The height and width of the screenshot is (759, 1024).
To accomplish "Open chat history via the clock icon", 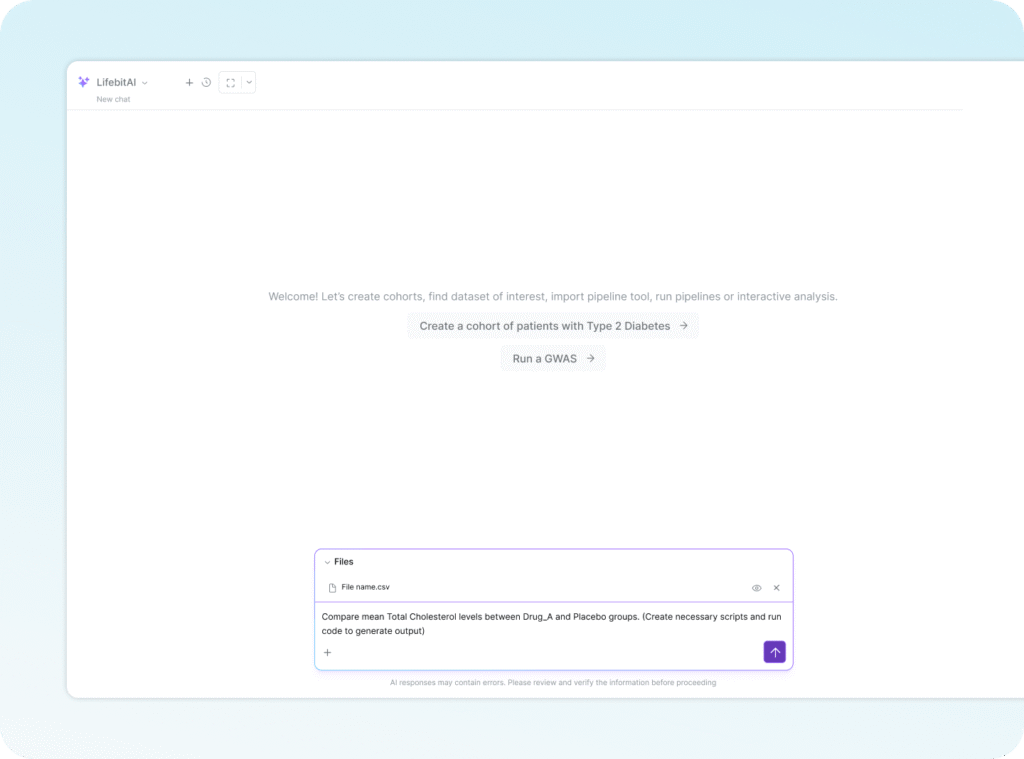I will [x=207, y=82].
